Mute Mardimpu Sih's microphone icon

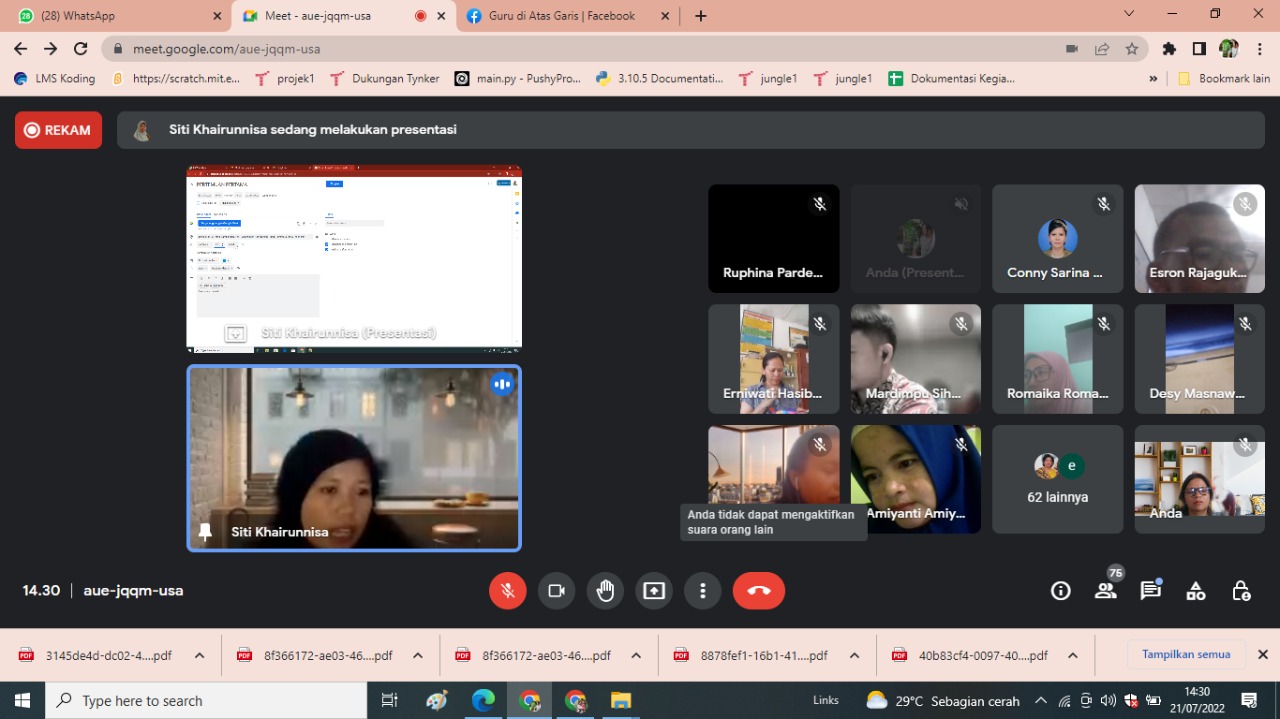click(962, 324)
